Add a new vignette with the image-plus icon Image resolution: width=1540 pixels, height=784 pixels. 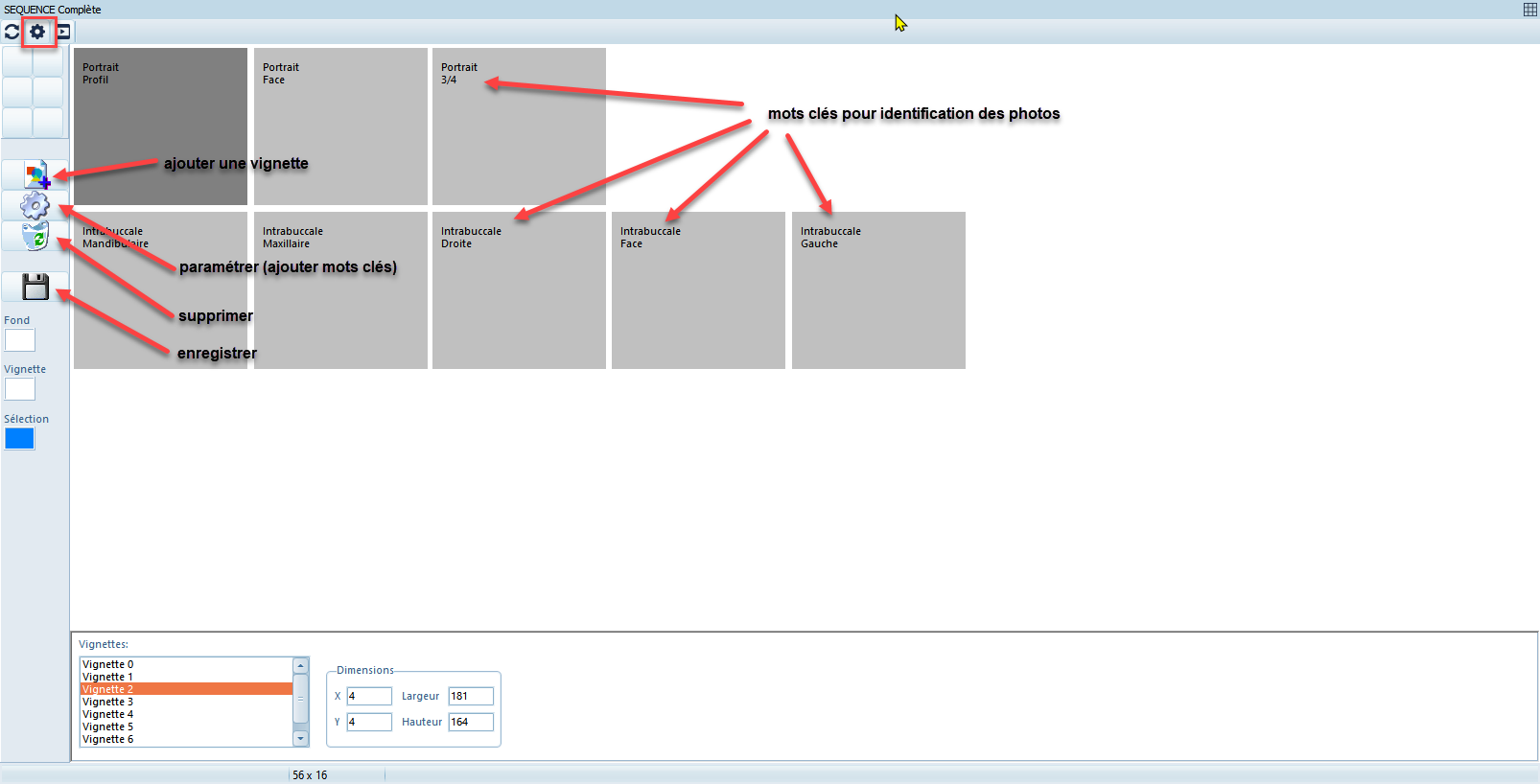35,175
